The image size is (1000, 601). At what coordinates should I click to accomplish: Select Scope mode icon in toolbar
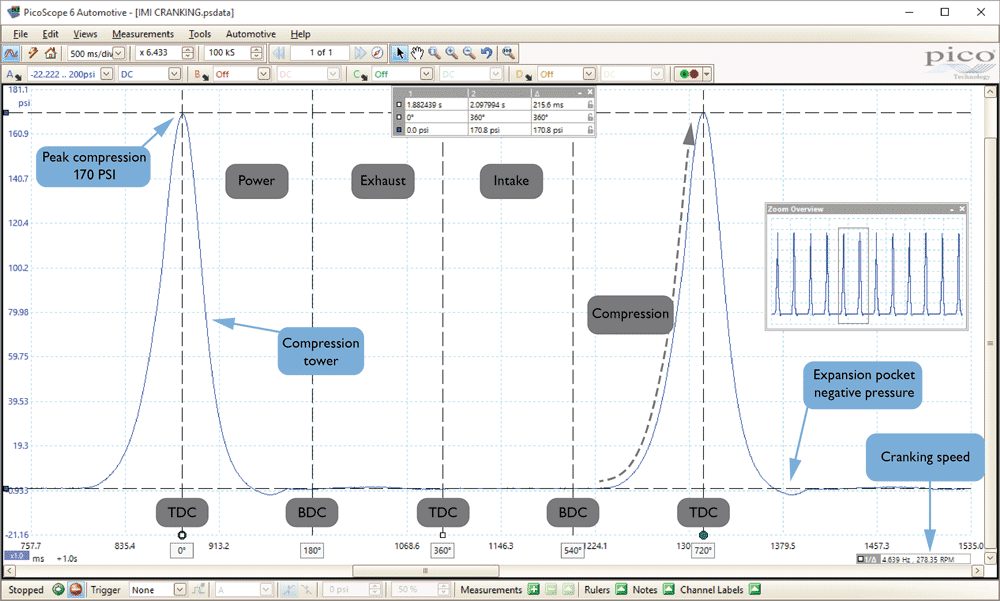(11, 54)
